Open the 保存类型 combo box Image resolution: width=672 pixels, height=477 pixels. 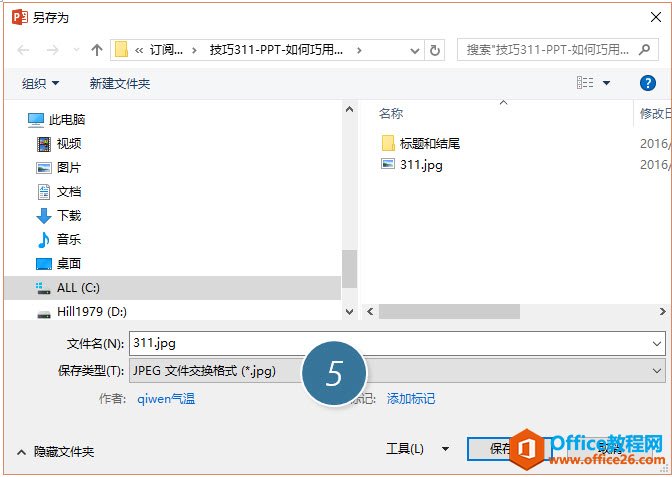coord(397,371)
